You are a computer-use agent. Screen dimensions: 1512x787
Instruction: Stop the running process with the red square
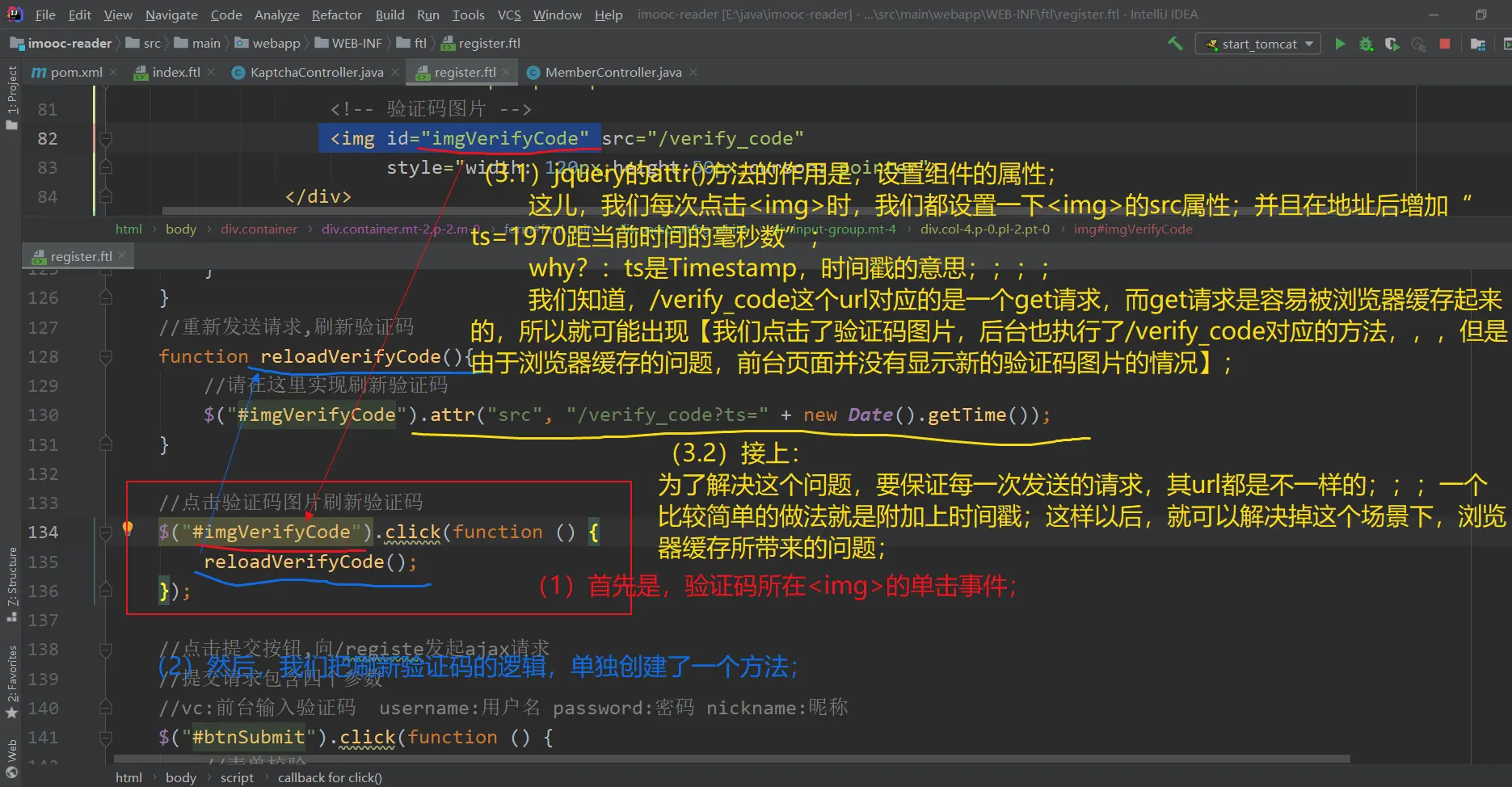point(1445,44)
